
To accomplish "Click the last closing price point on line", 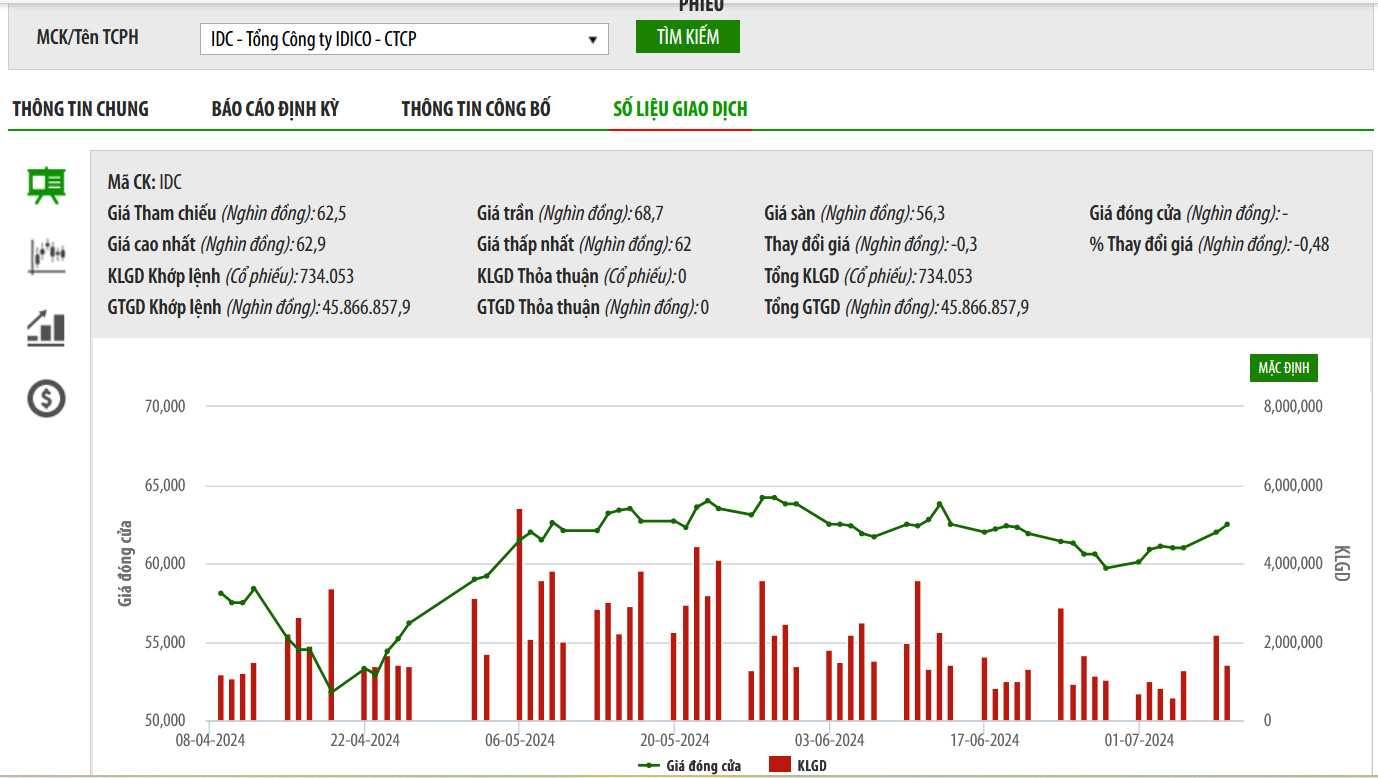I will point(1227,524).
